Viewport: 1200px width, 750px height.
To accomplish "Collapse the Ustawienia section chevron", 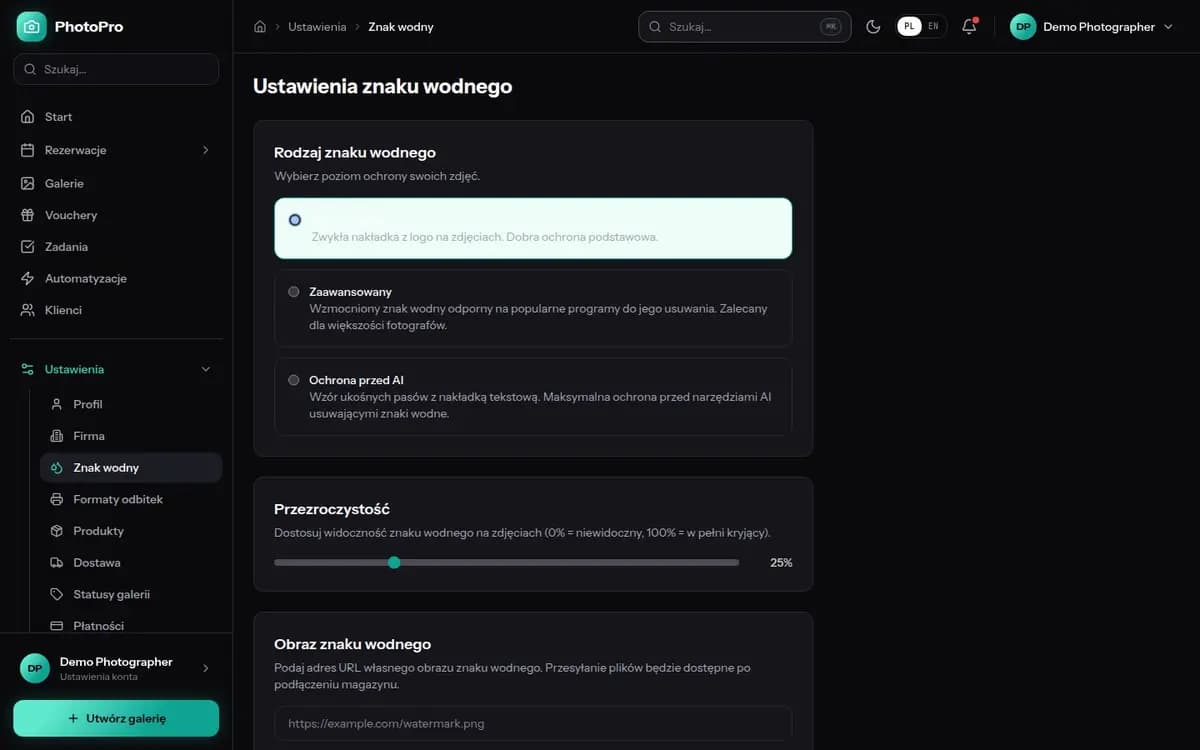I will click(x=206, y=369).
